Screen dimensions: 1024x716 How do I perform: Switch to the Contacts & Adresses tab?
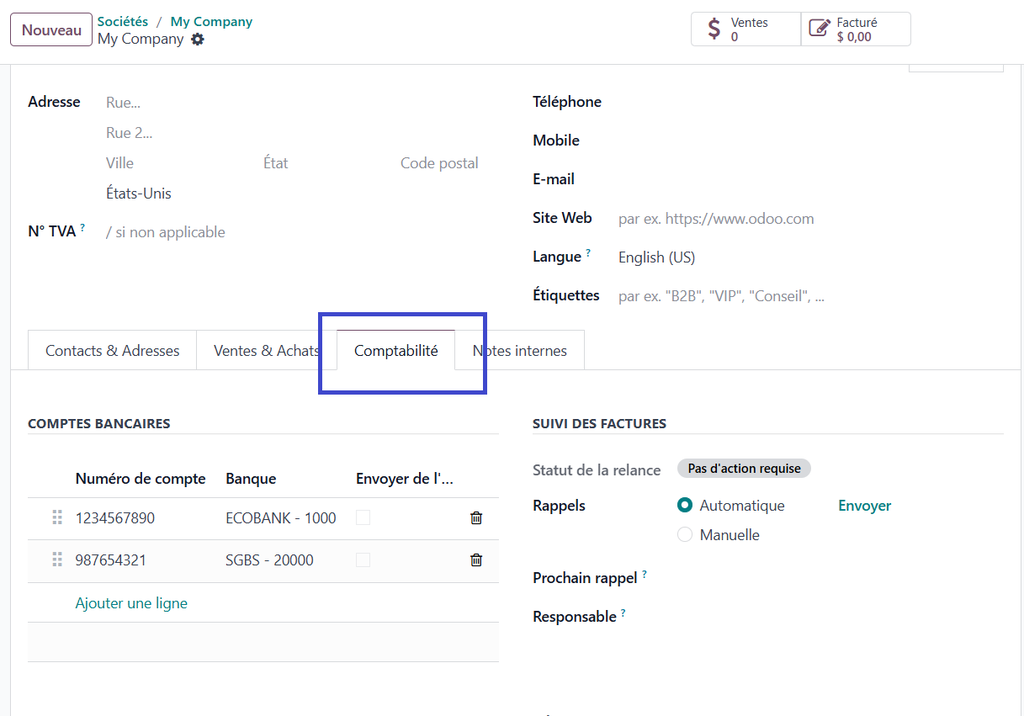[x=112, y=351]
